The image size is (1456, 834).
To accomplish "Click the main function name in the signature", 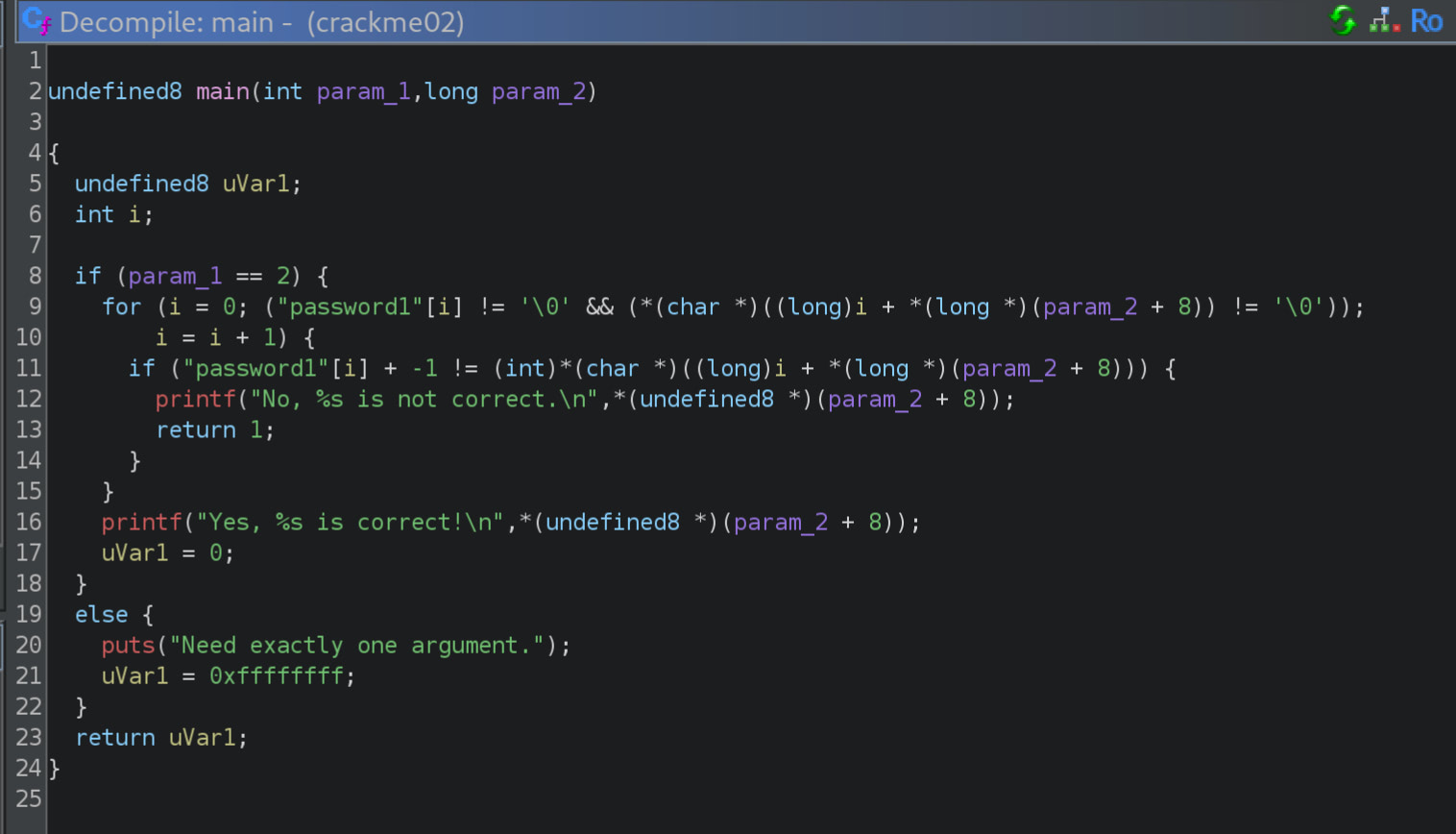I will pos(222,91).
